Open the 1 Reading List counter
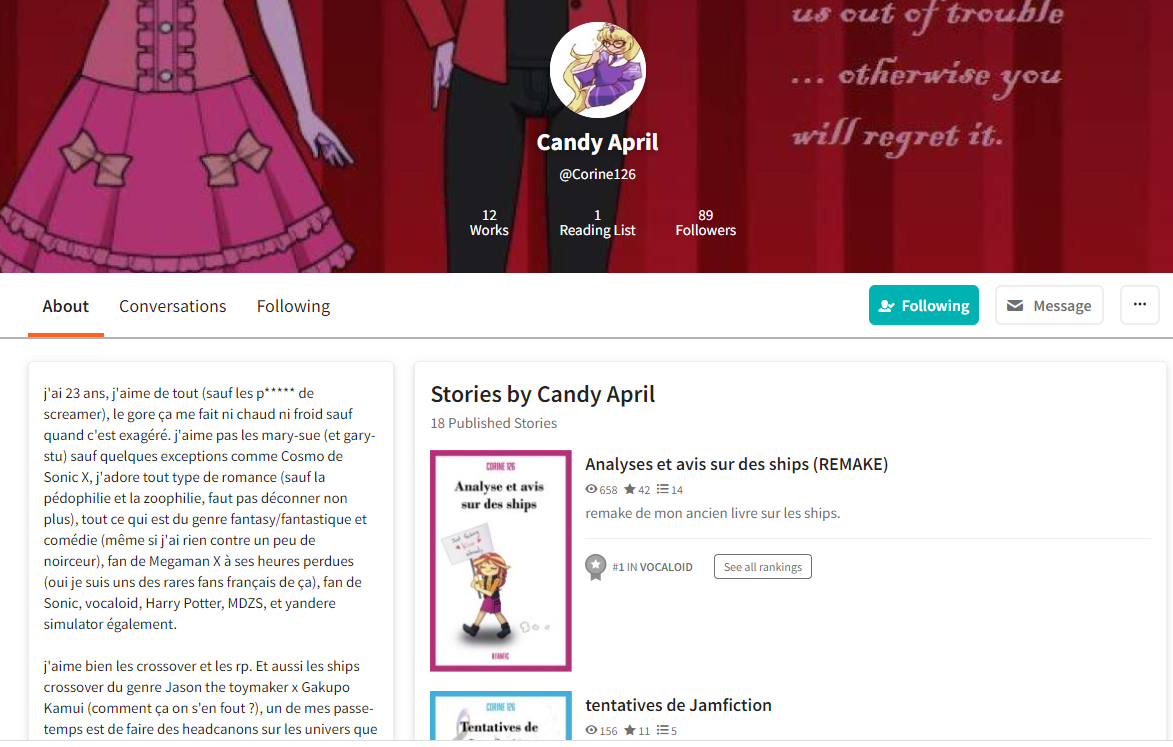The width and height of the screenshot is (1173, 747). tap(597, 223)
